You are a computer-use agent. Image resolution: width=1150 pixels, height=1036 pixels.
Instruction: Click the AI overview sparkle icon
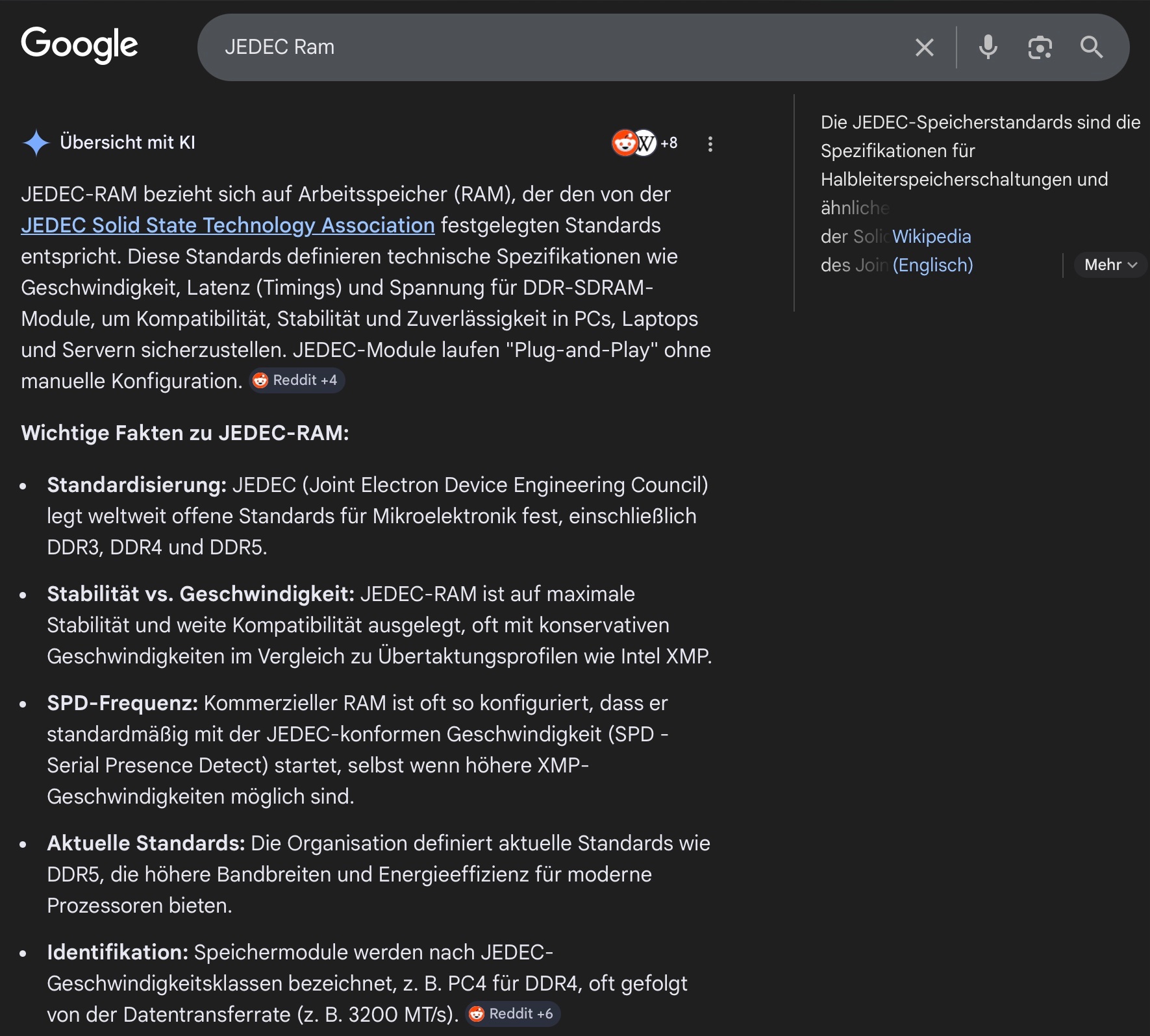point(36,143)
